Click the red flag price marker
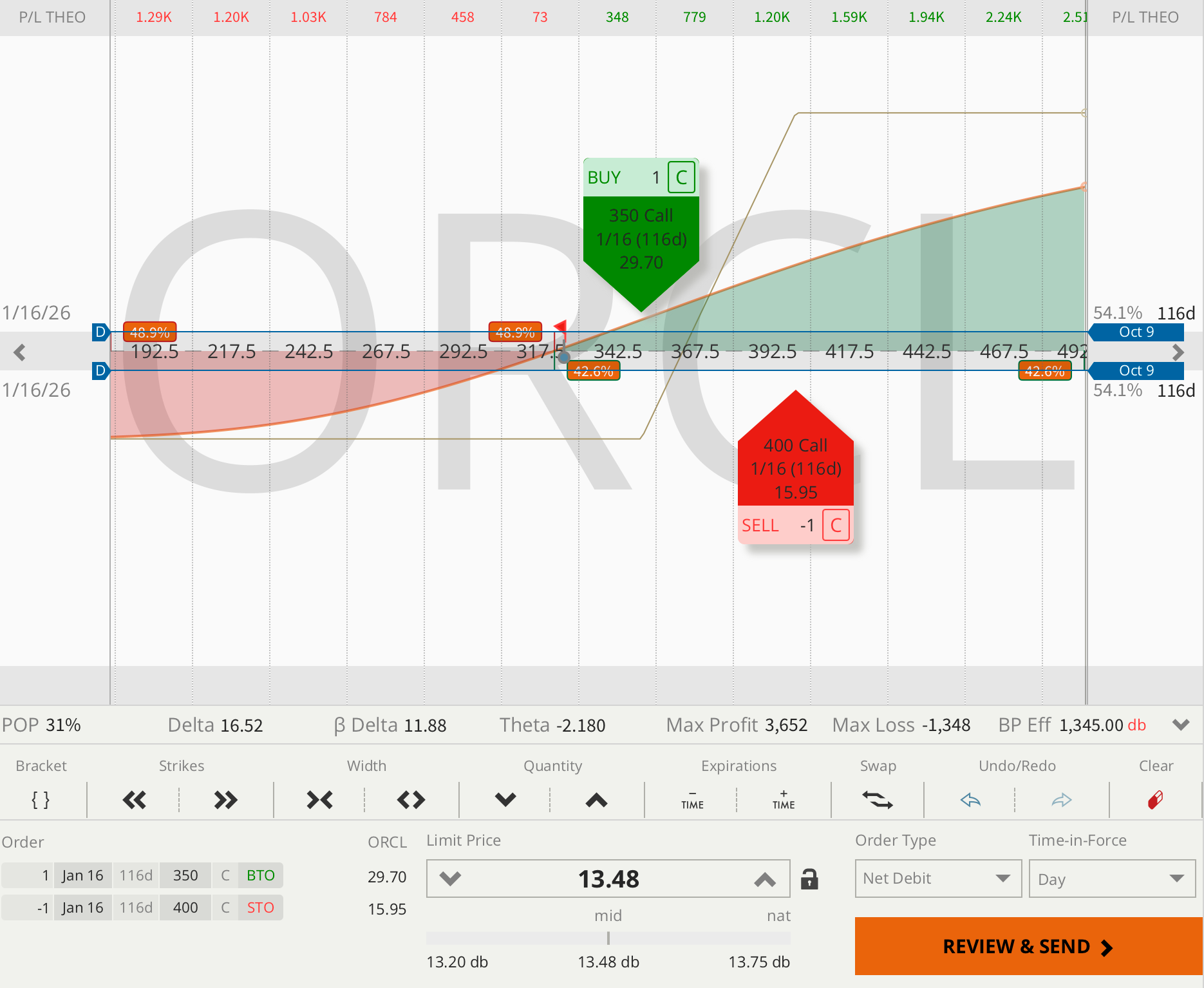This screenshot has width=1204, height=988. 560,327
